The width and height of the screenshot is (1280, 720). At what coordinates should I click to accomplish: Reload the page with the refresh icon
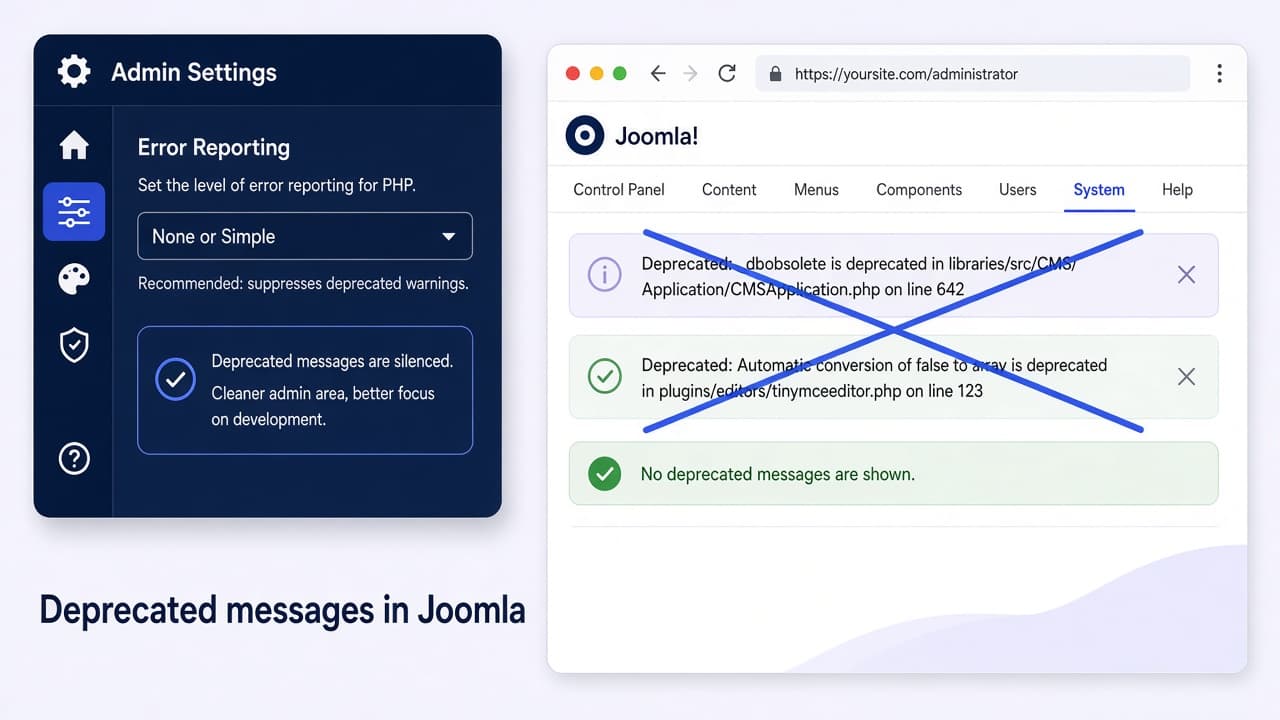pos(727,73)
